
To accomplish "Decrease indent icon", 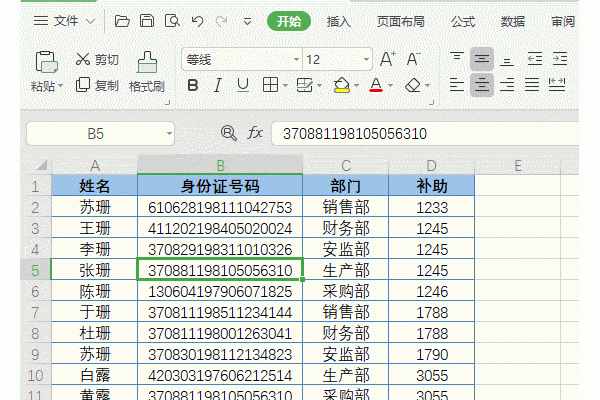I will [x=535, y=59].
